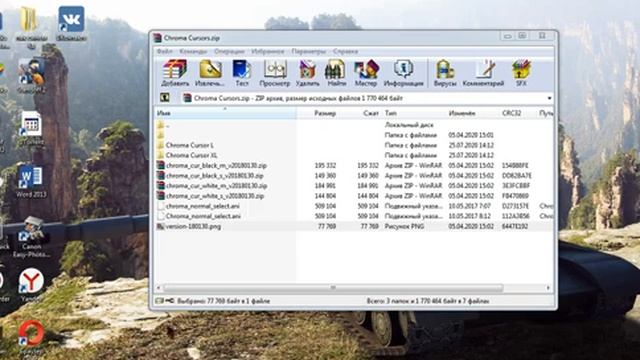Image resolution: width=640 pixels, height=360 pixels.
Task: Select chroma_cur_black_s_v20180130.zip file
Action: tap(214, 176)
